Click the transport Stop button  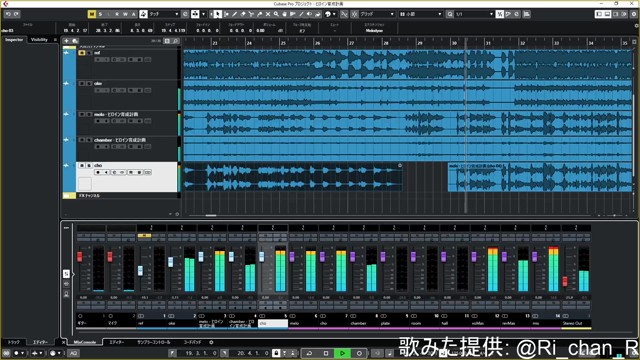pyautogui.click(x=326, y=353)
